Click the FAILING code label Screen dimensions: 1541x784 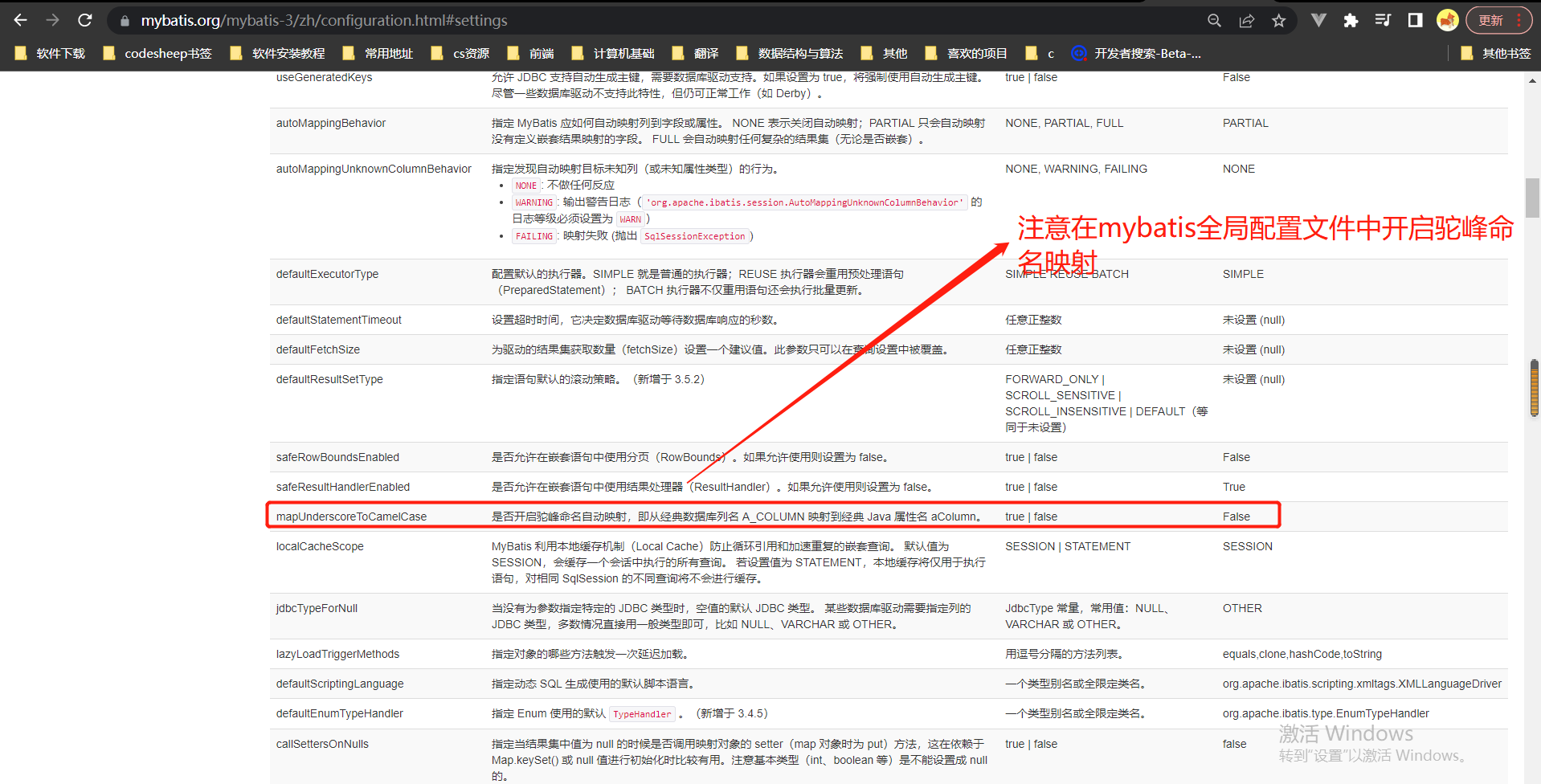click(x=534, y=236)
